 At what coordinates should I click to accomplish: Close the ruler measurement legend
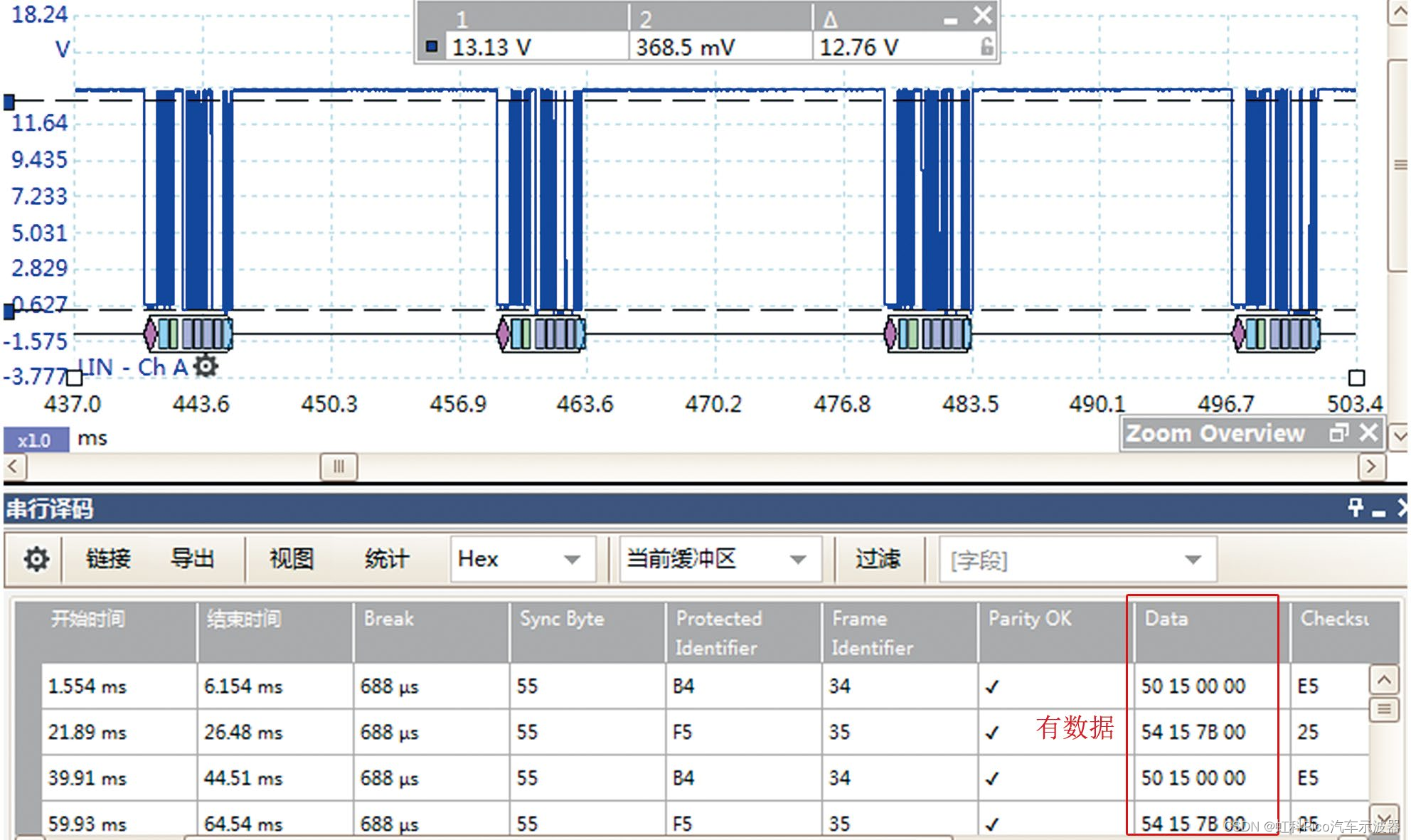pos(983,15)
